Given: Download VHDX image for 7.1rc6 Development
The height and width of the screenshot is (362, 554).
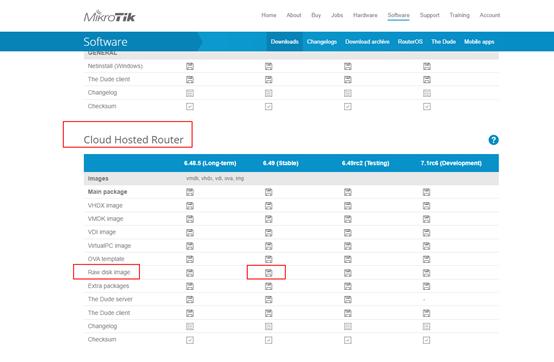Looking at the screenshot, I should pyautogui.click(x=426, y=206).
